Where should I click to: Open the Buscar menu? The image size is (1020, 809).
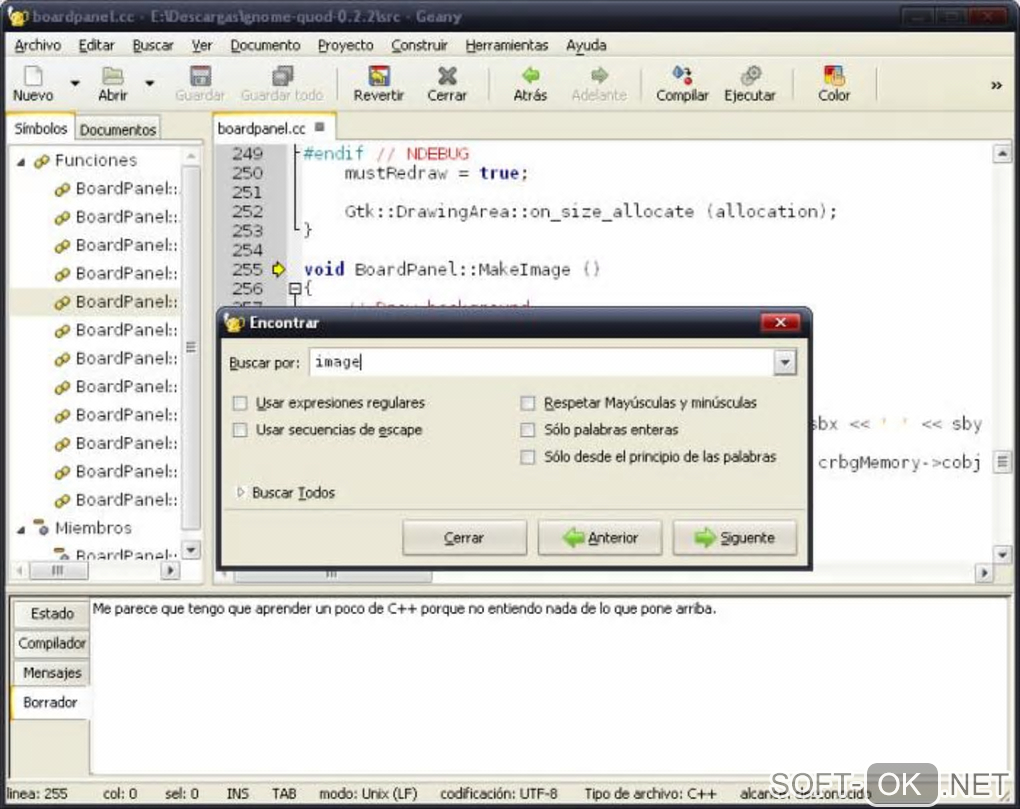[x=153, y=46]
